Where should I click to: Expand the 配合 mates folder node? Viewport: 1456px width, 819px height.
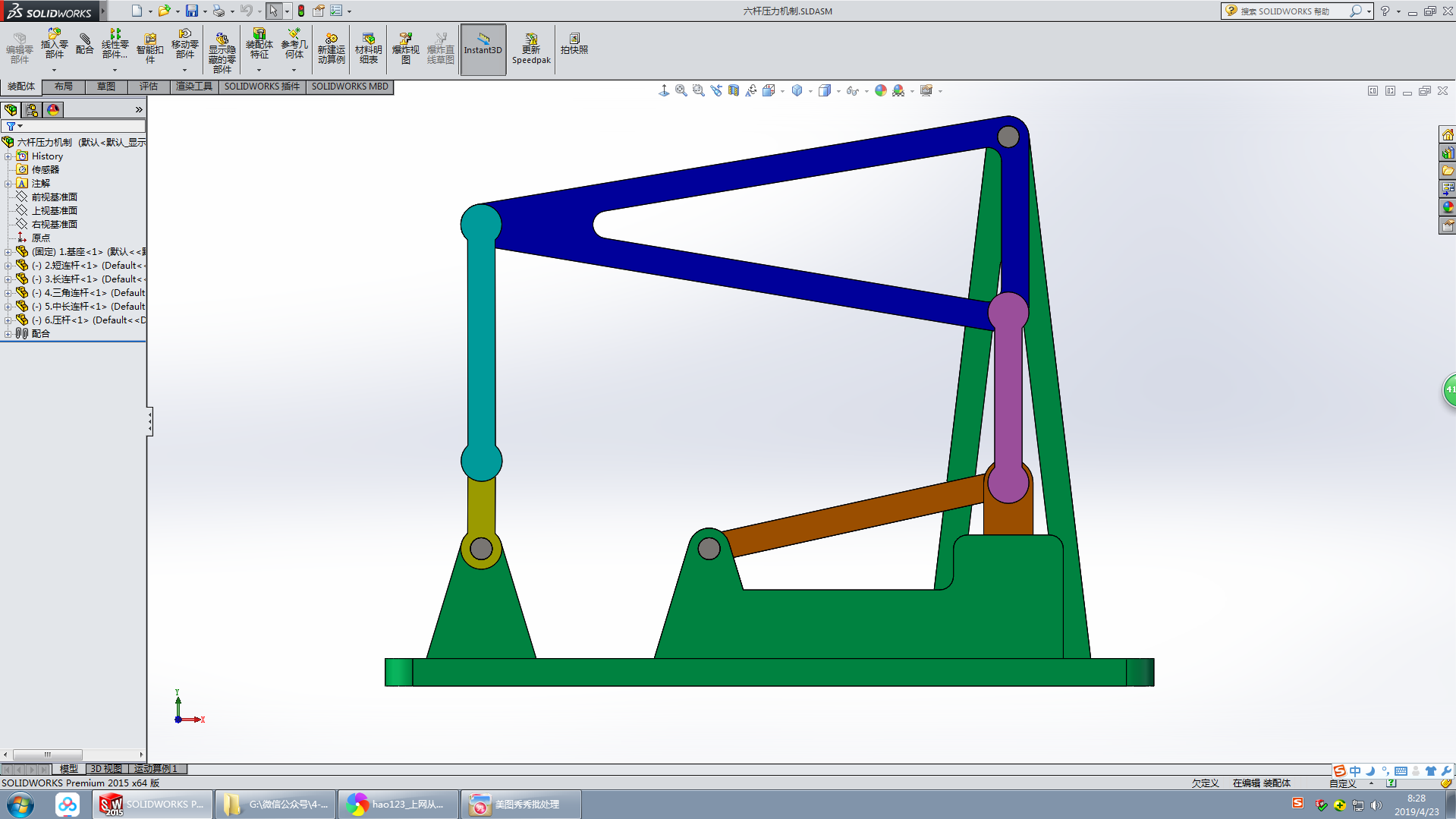(8, 334)
